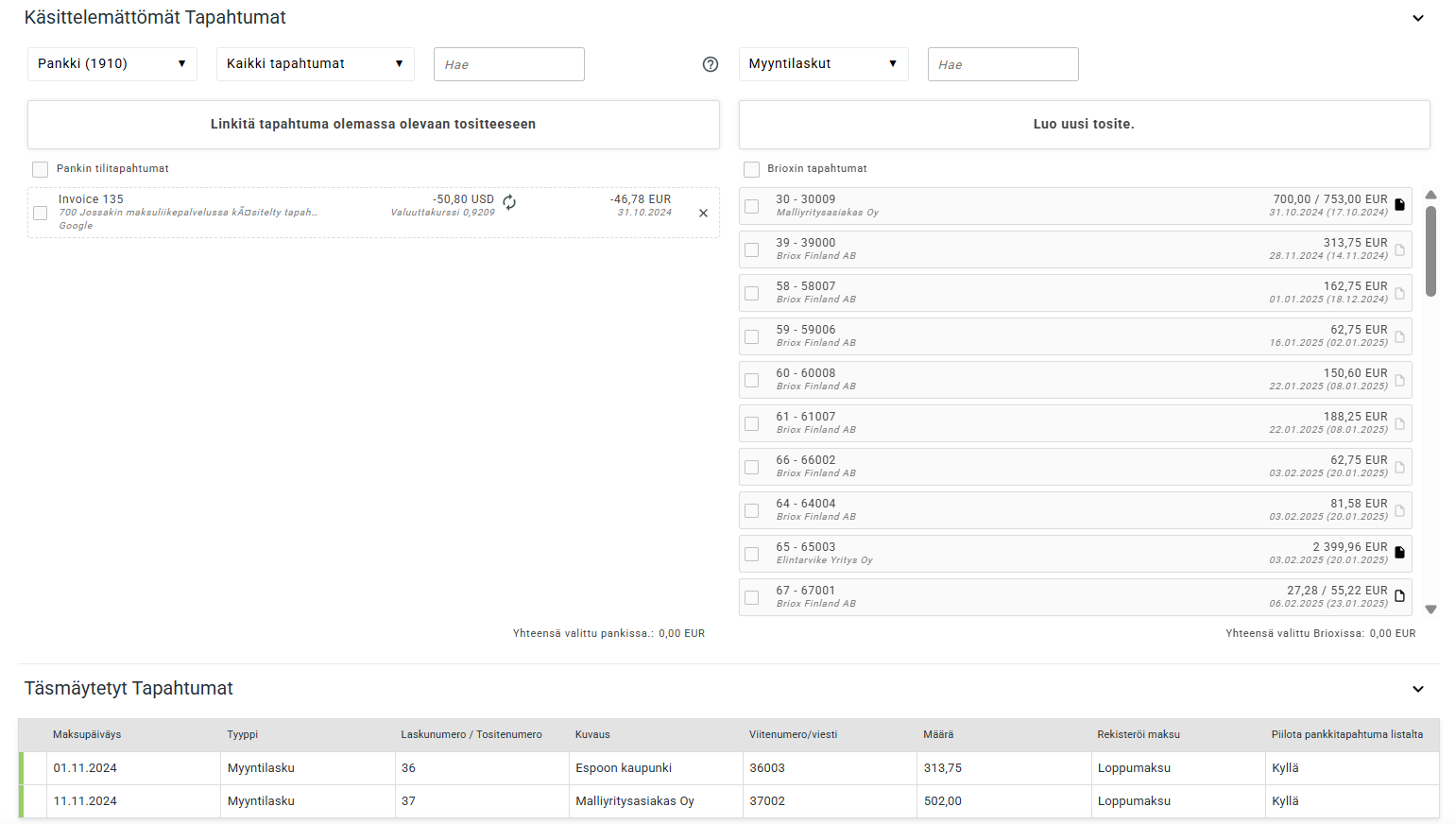The height and width of the screenshot is (824, 1456).
Task: Click the Luo uusi tosite button
Action: click(x=1084, y=125)
